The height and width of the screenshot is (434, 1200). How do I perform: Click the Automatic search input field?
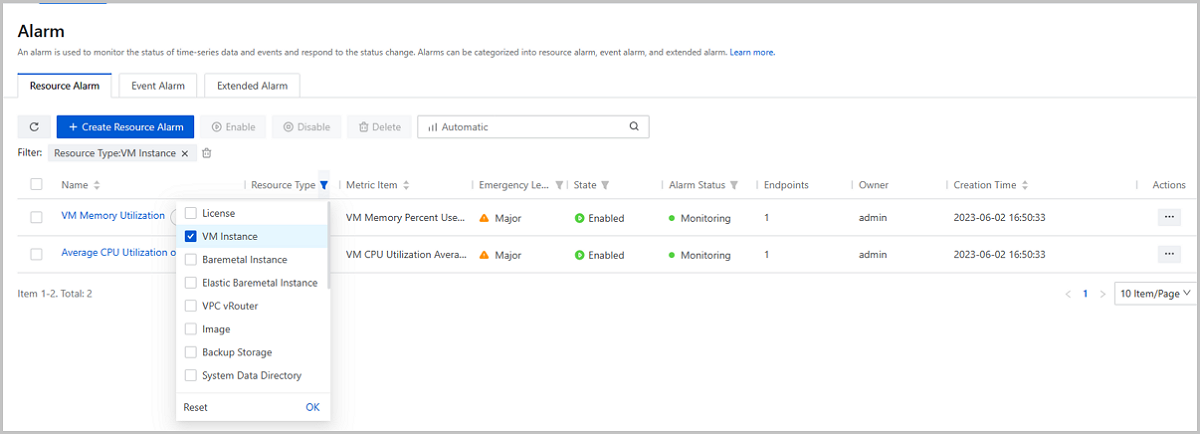pyautogui.click(x=525, y=127)
